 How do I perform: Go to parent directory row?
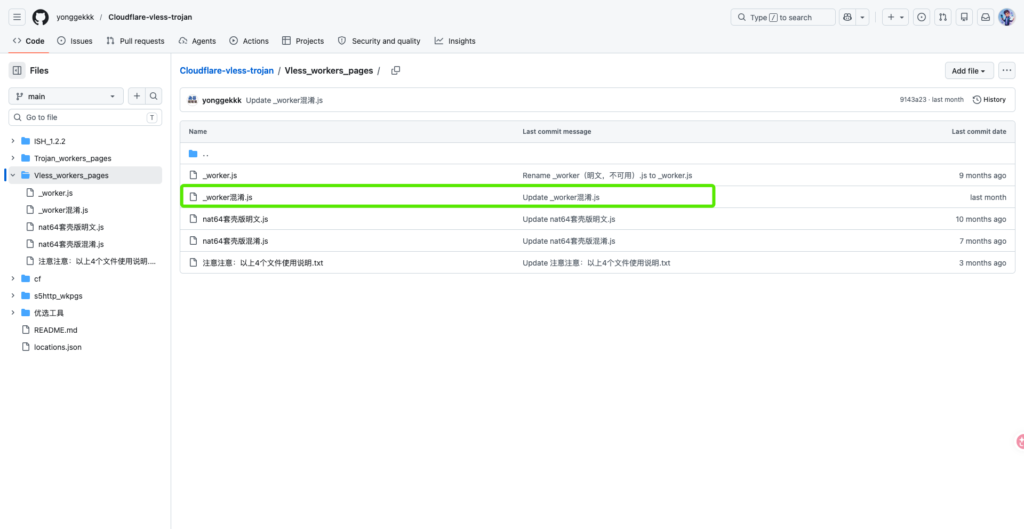[x=598, y=153]
